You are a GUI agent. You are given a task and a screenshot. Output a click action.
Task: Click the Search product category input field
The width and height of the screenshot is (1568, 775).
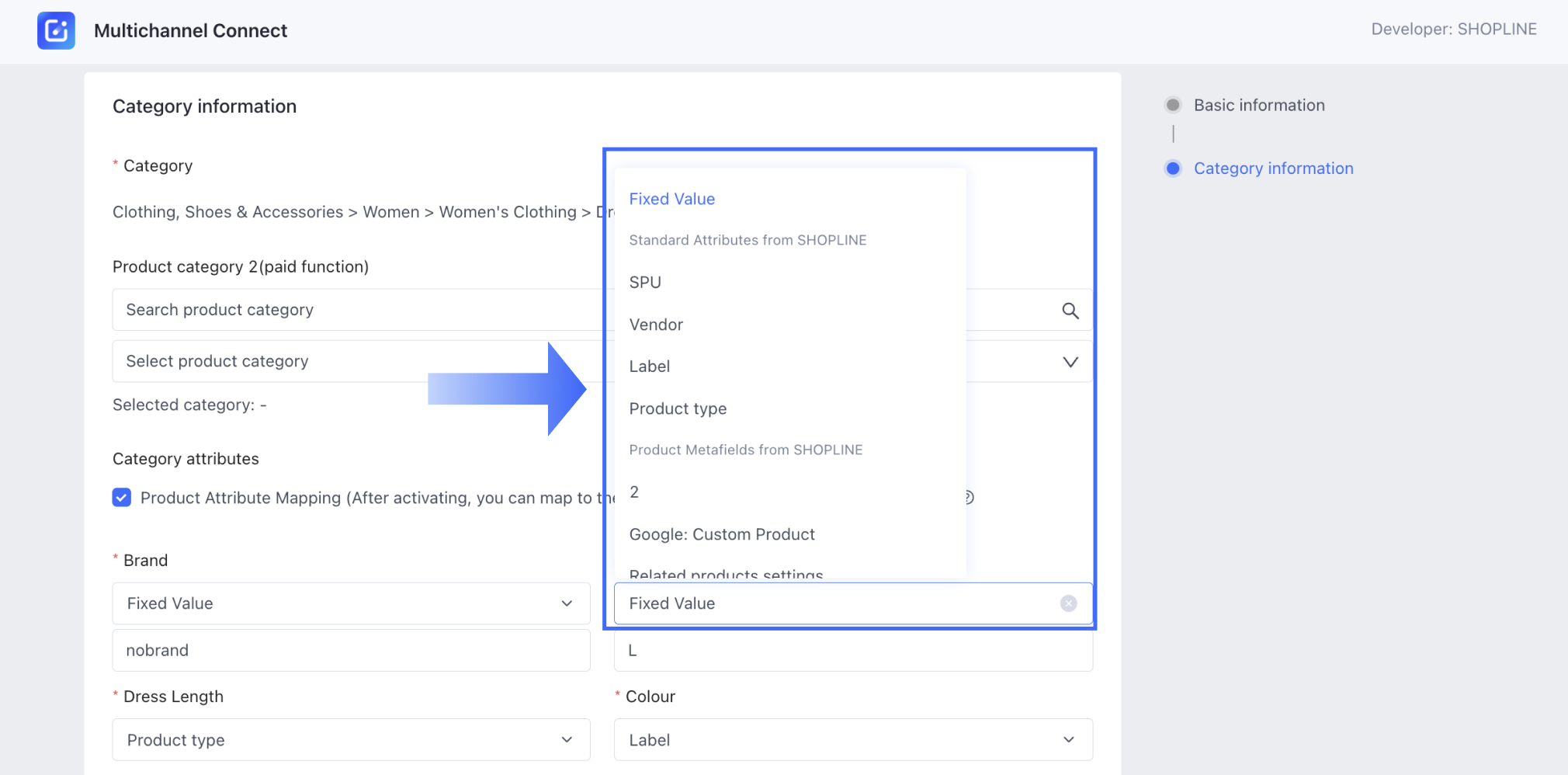(x=357, y=310)
